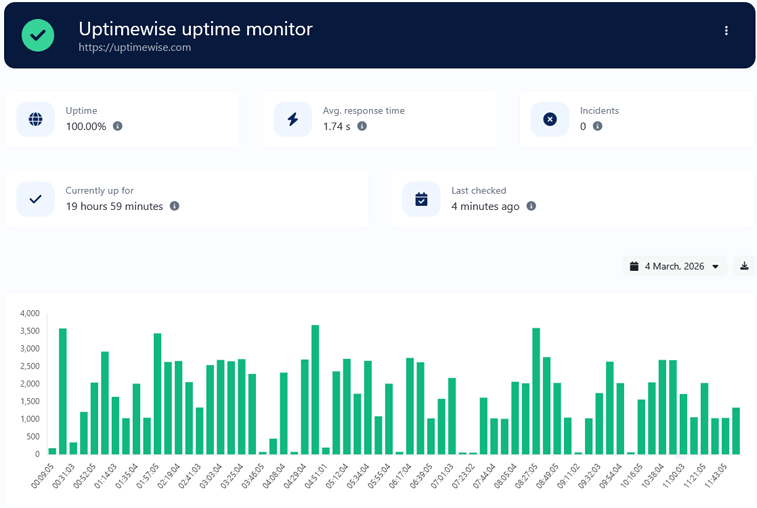Screen dimensions: 757x508
Task: Click the Incidents X circle icon
Action: [549, 119]
